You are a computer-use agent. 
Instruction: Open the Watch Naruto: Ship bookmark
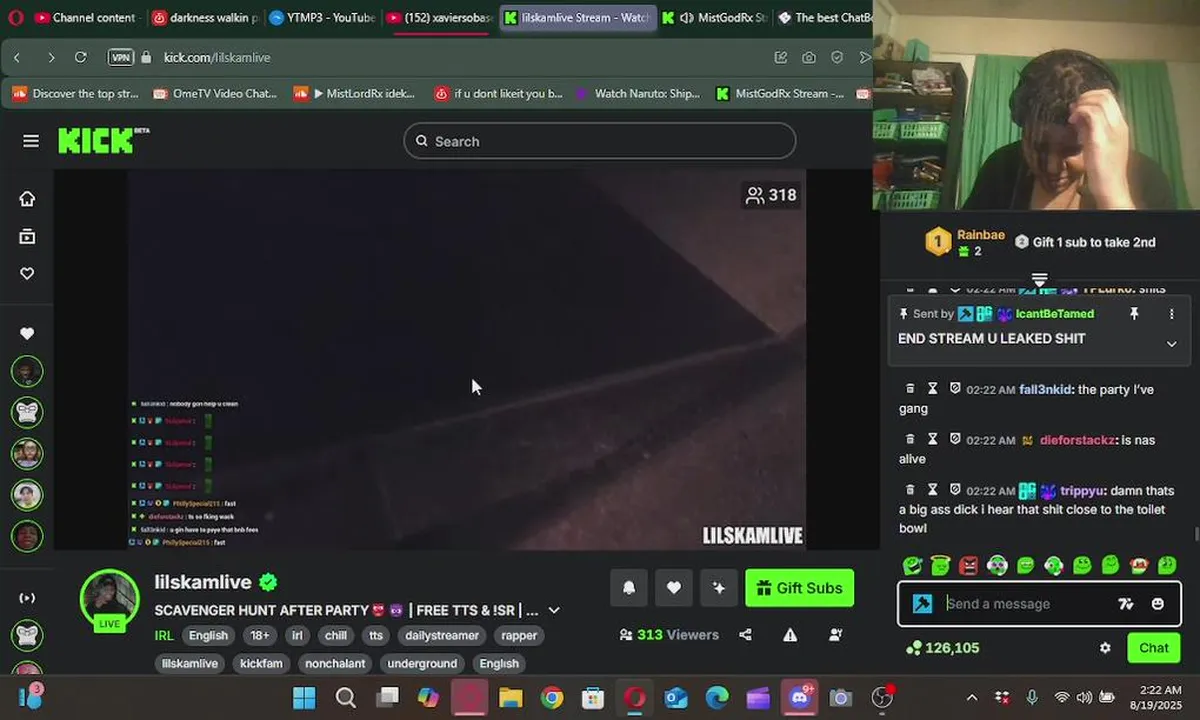click(x=638, y=93)
